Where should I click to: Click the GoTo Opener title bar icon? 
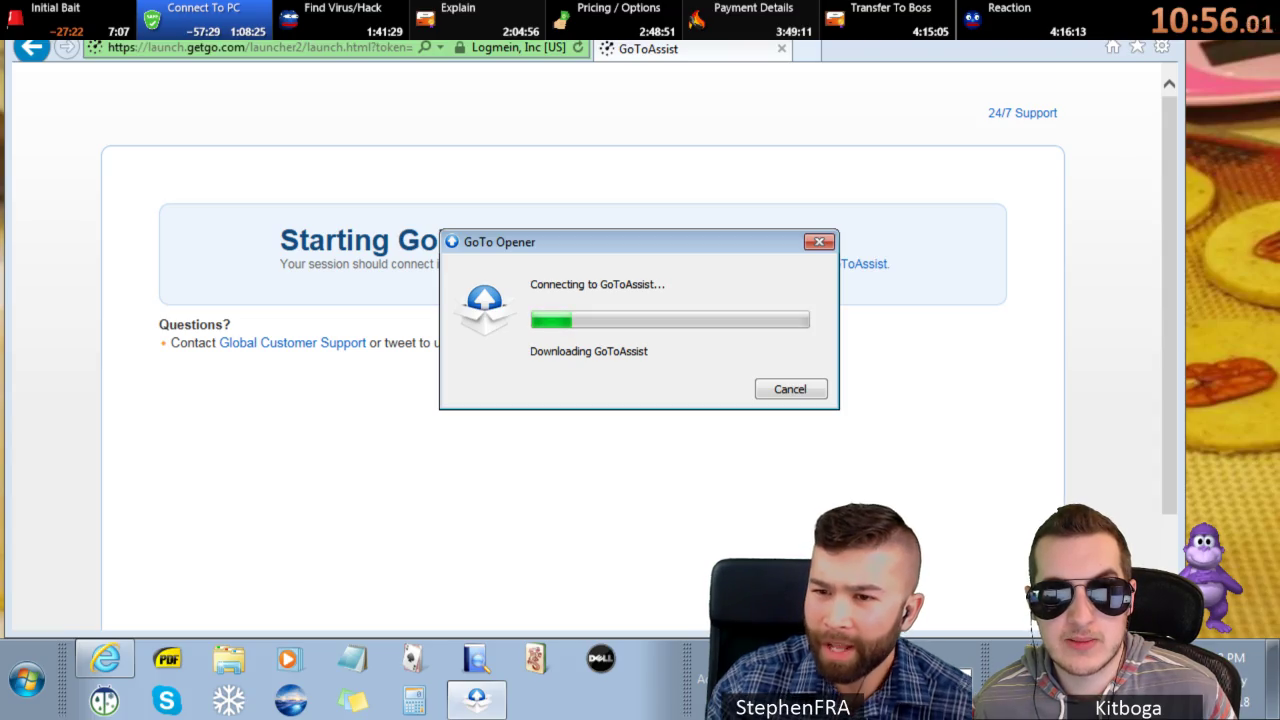click(x=452, y=242)
